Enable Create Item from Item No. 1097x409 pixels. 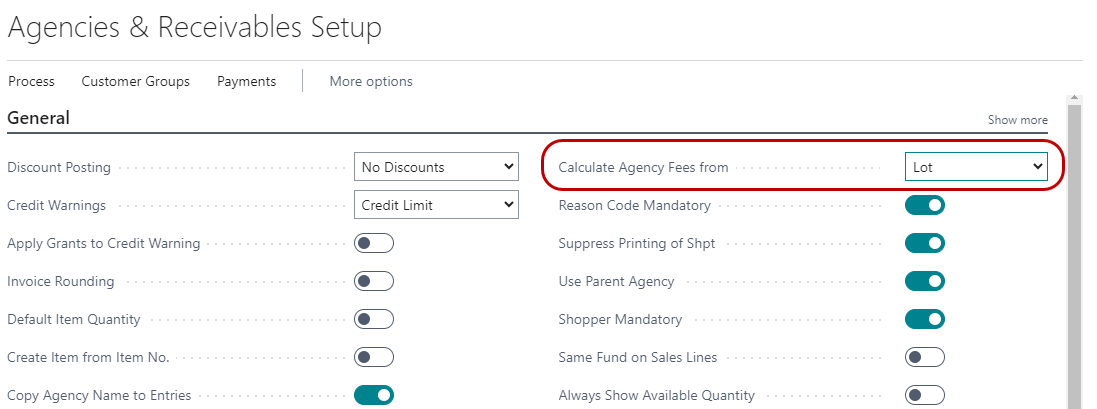point(374,357)
